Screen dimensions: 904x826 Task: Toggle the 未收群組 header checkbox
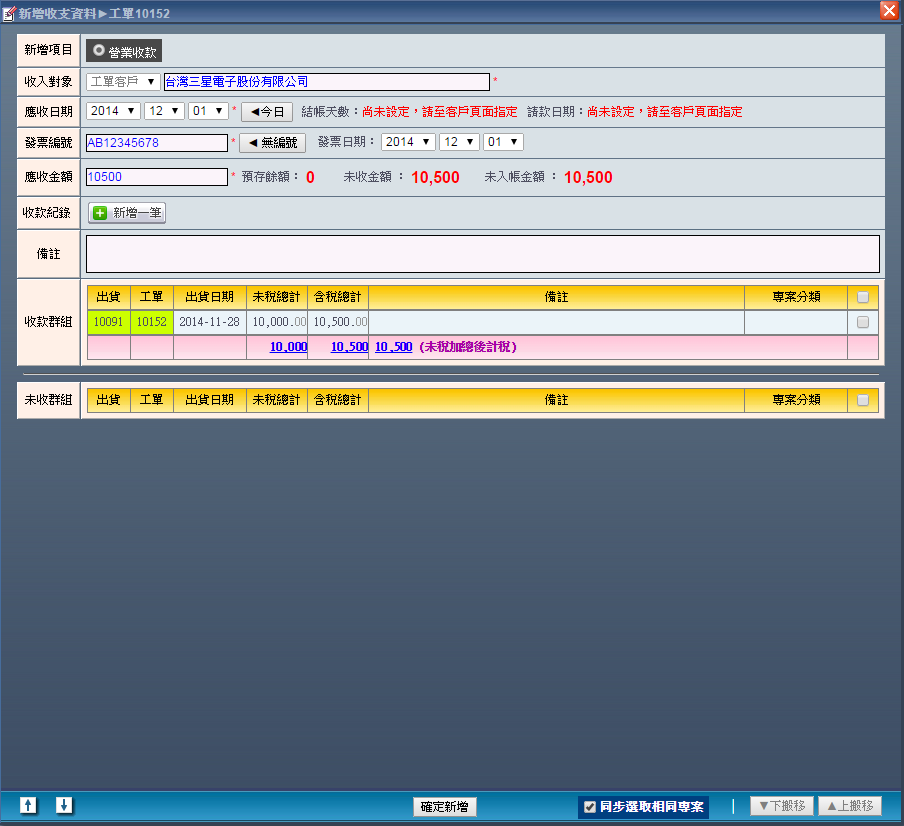[862, 400]
